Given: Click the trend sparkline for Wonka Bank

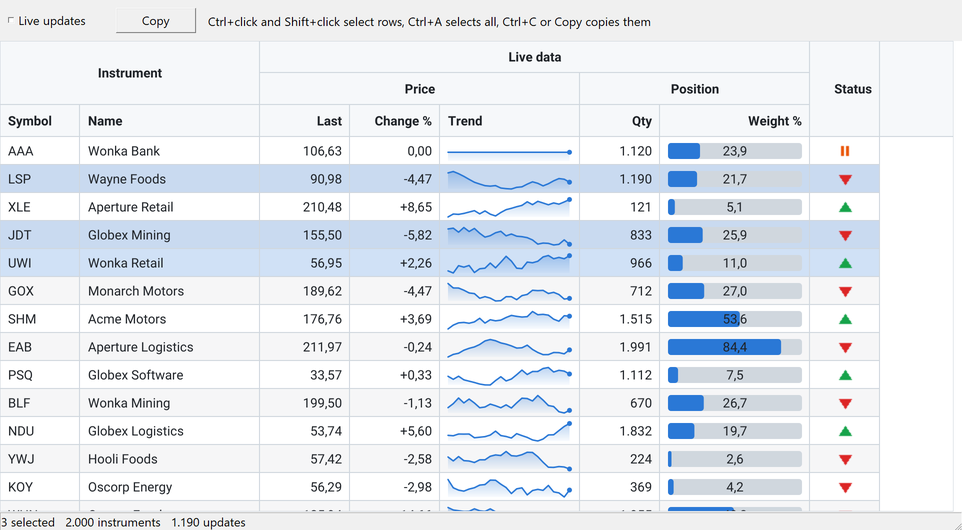Looking at the screenshot, I should click(509, 152).
